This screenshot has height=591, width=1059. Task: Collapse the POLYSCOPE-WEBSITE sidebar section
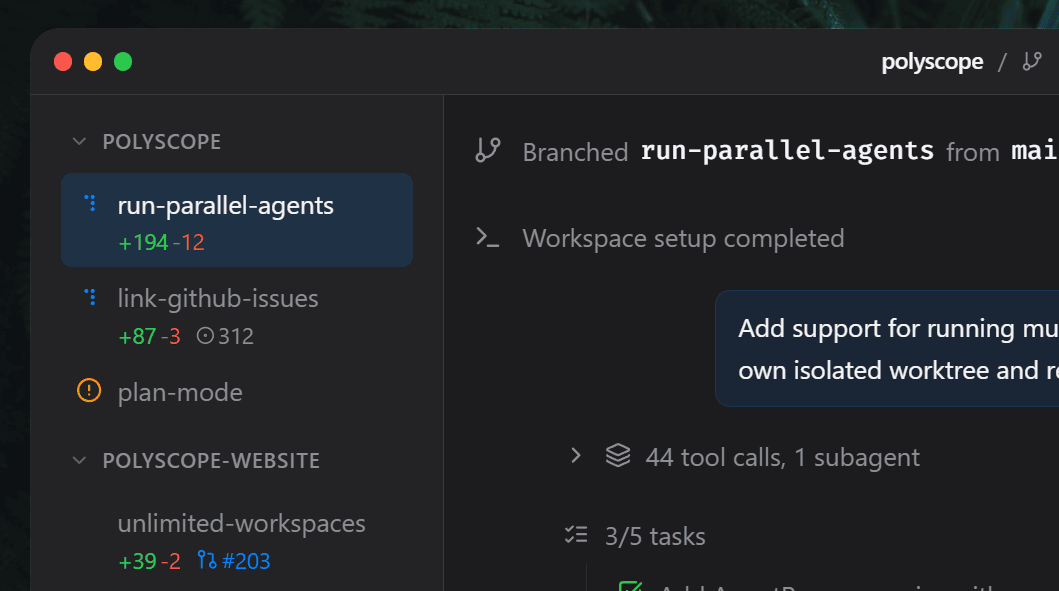coord(79,461)
